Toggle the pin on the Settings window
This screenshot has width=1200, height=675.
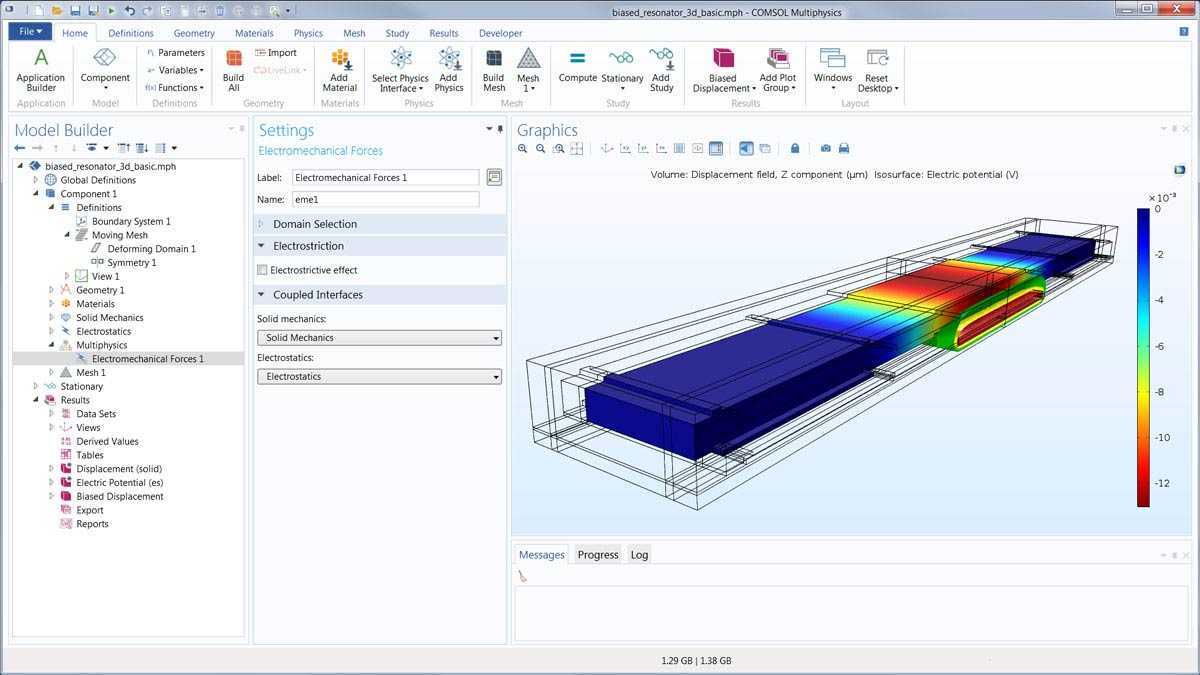point(499,129)
